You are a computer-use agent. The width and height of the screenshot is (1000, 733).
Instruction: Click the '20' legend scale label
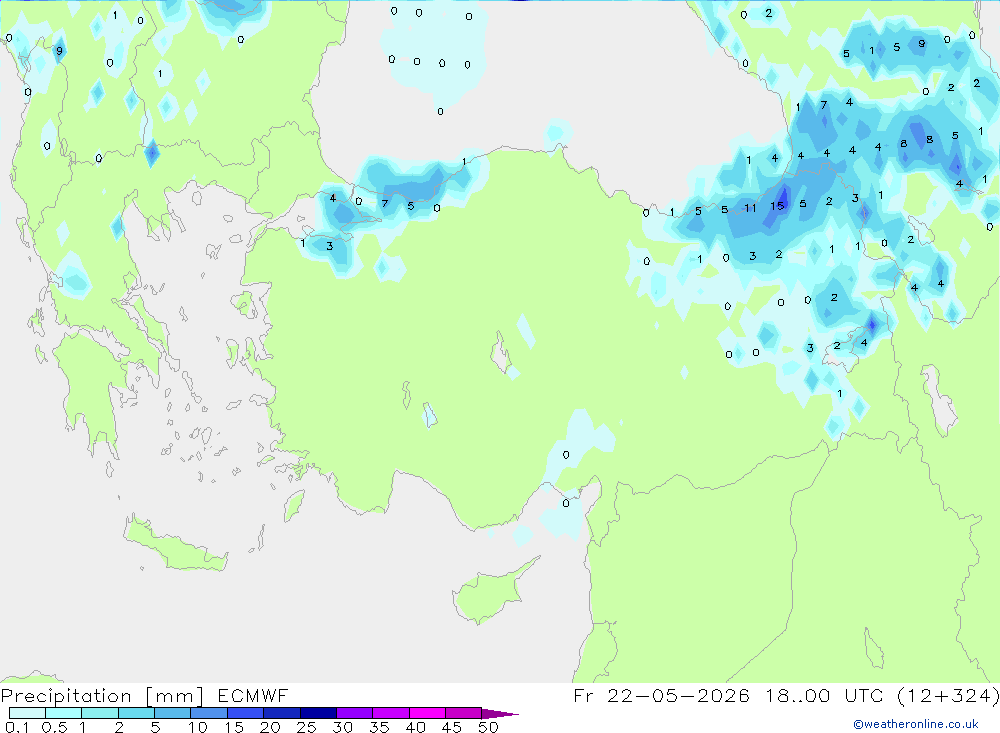tap(270, 727)
